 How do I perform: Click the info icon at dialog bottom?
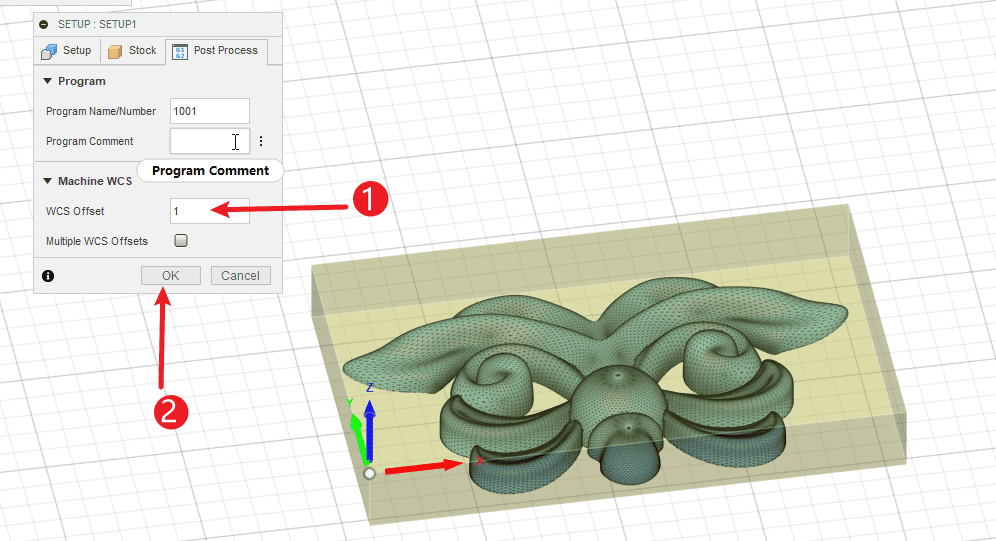(48, 276)
